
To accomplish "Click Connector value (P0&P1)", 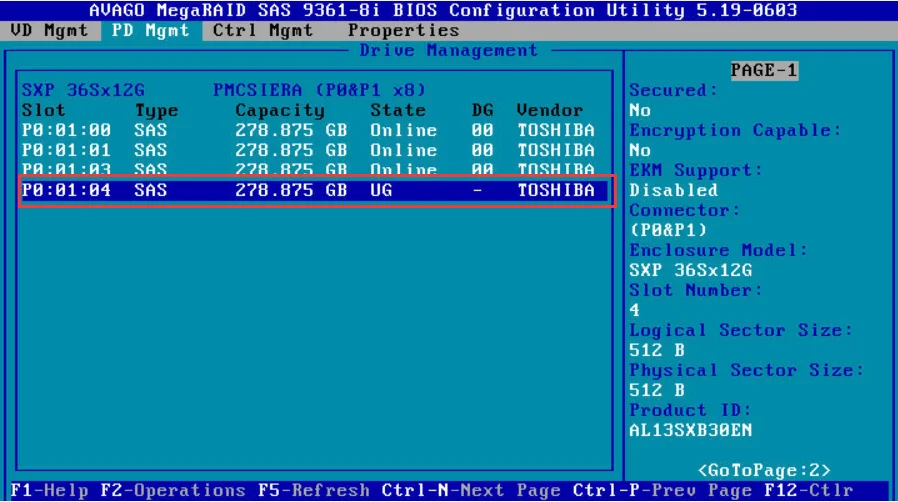I will point(668,230).
